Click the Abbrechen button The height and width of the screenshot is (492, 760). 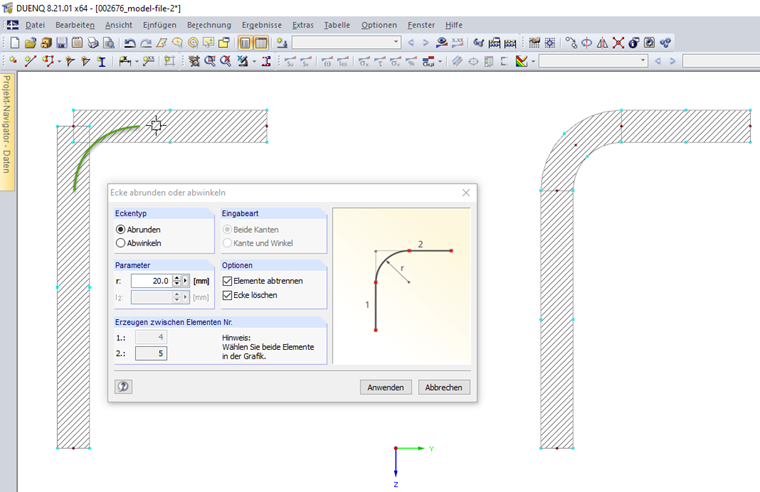[443, 387]
